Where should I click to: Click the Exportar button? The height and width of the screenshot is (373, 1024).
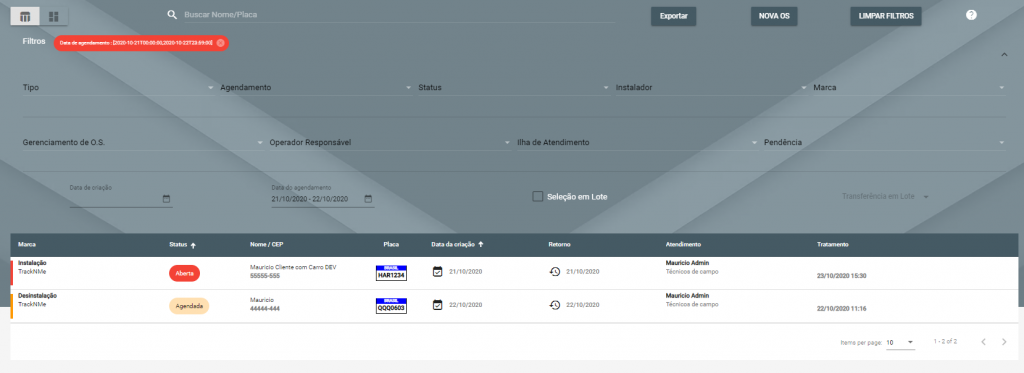click(x=673, y=16)
